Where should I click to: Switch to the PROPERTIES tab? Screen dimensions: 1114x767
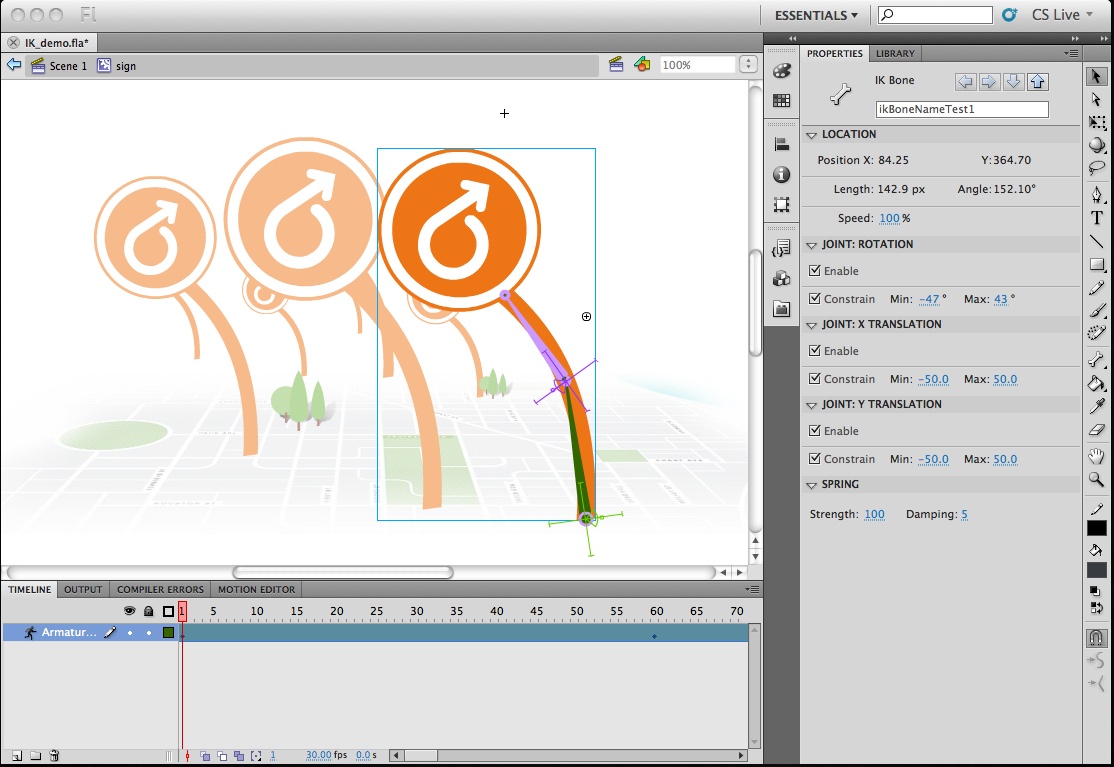click(835, 53)
